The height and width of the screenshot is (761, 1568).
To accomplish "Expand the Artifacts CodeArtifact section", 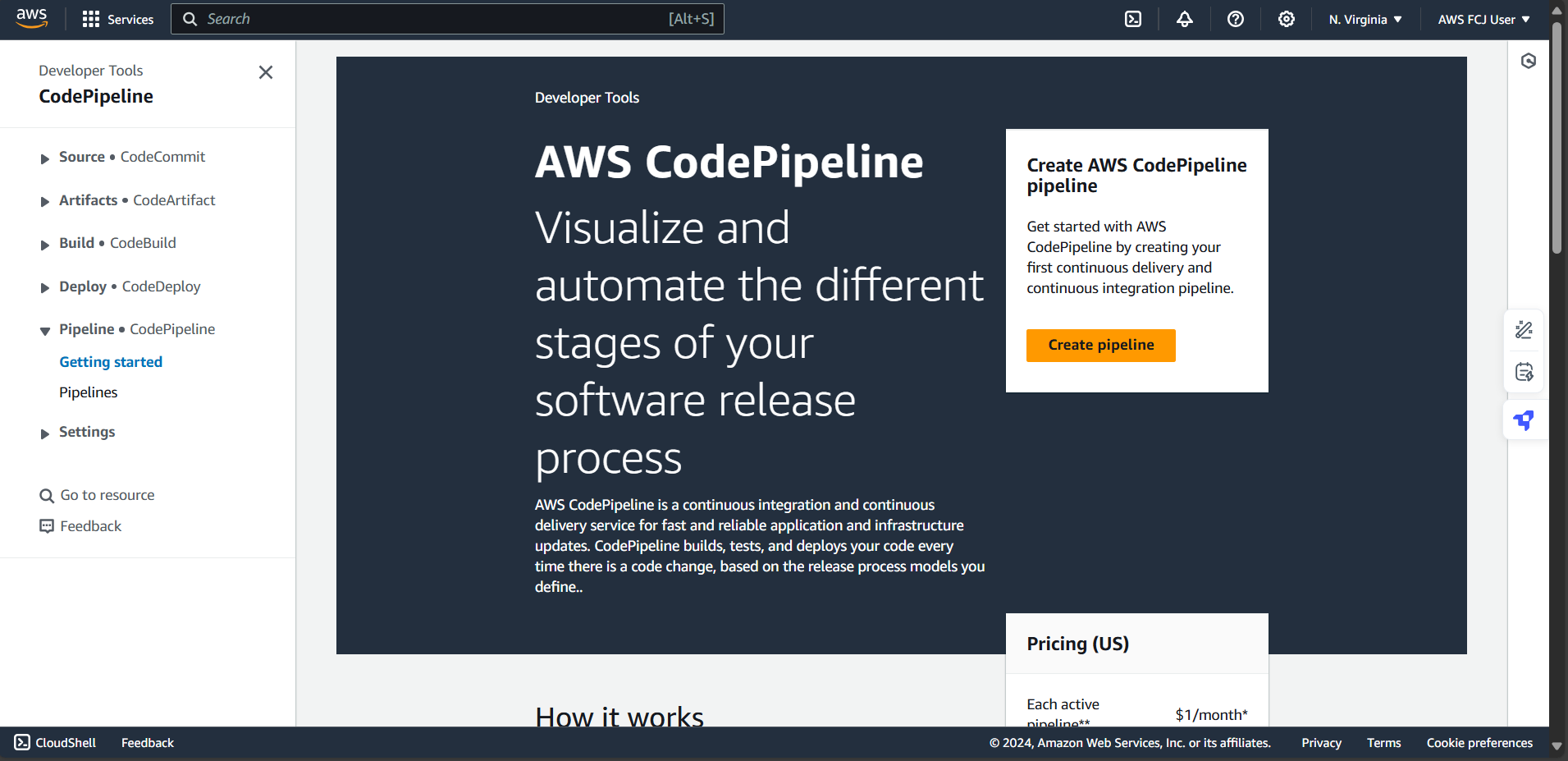I will [x=45, y=201].
